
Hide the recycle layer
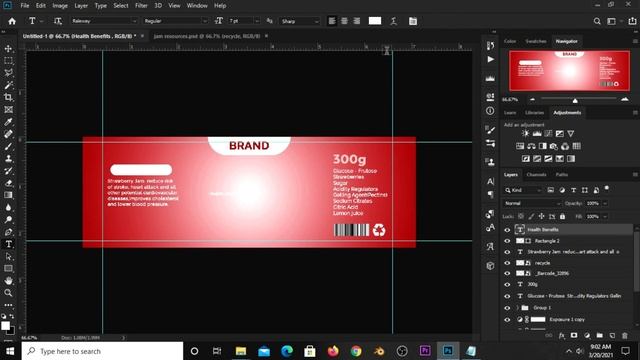click(507, 263)
